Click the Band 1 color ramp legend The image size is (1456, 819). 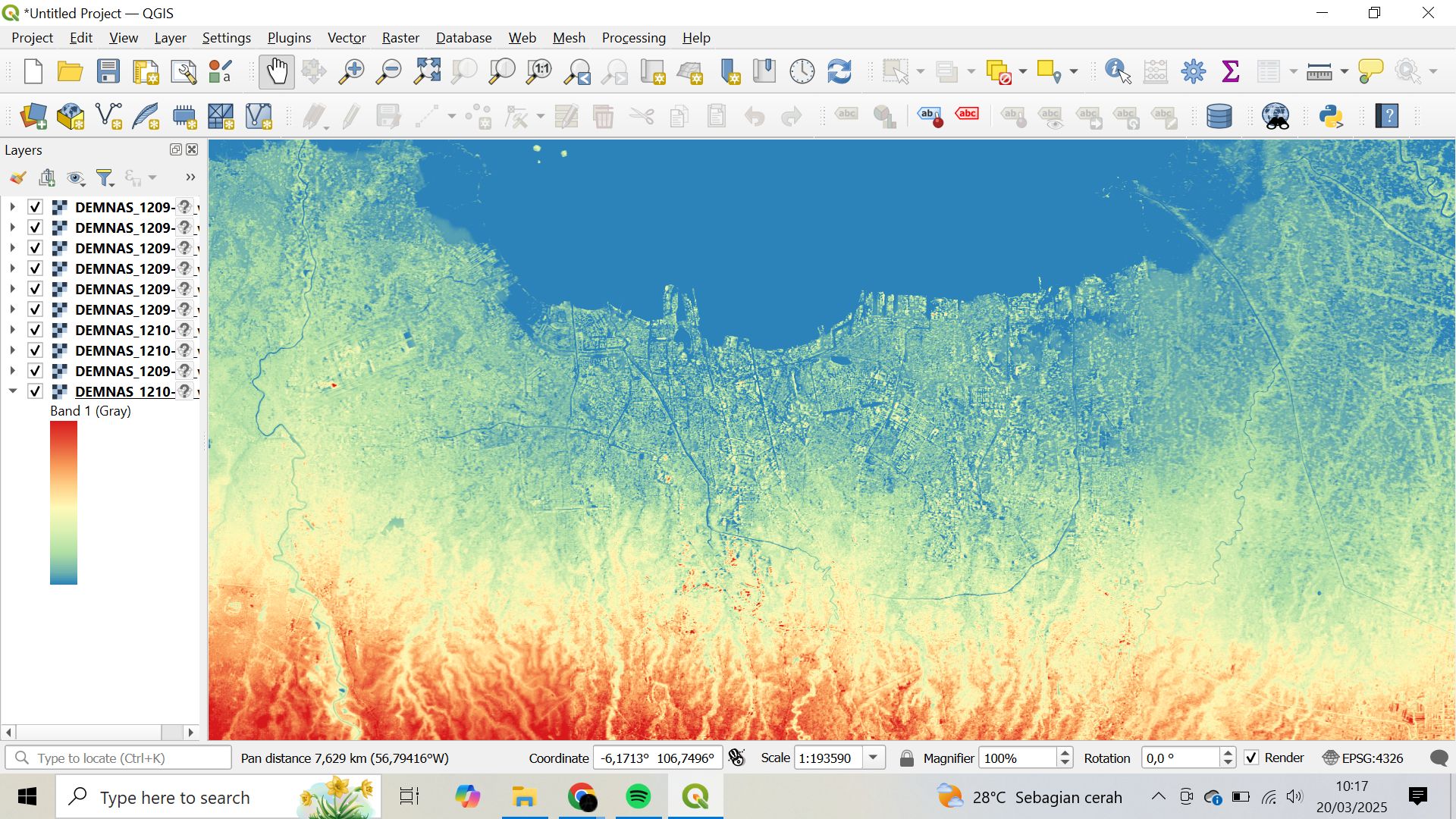pyautogui.click(x=64, y=503)
